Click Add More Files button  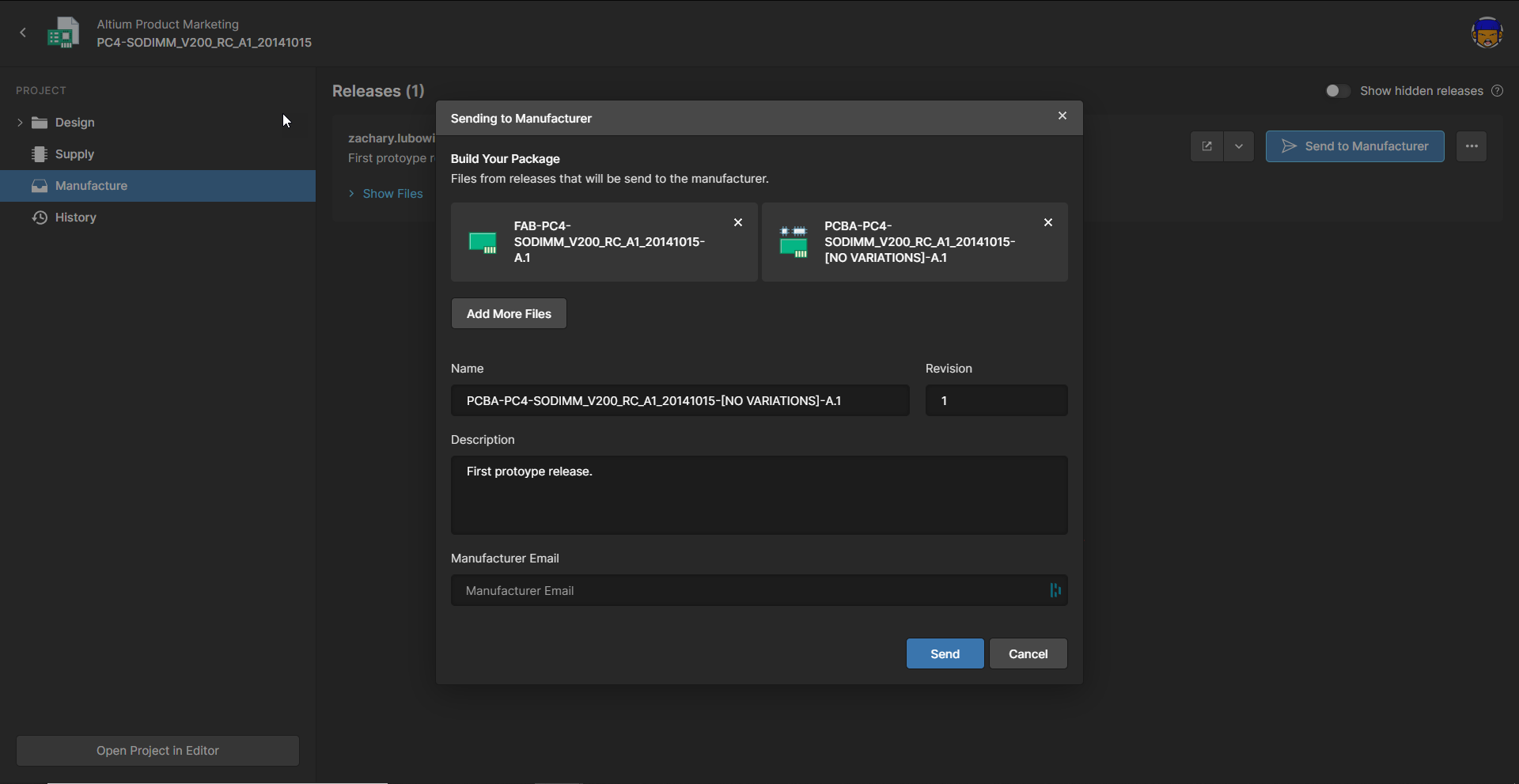click(509, 314)
